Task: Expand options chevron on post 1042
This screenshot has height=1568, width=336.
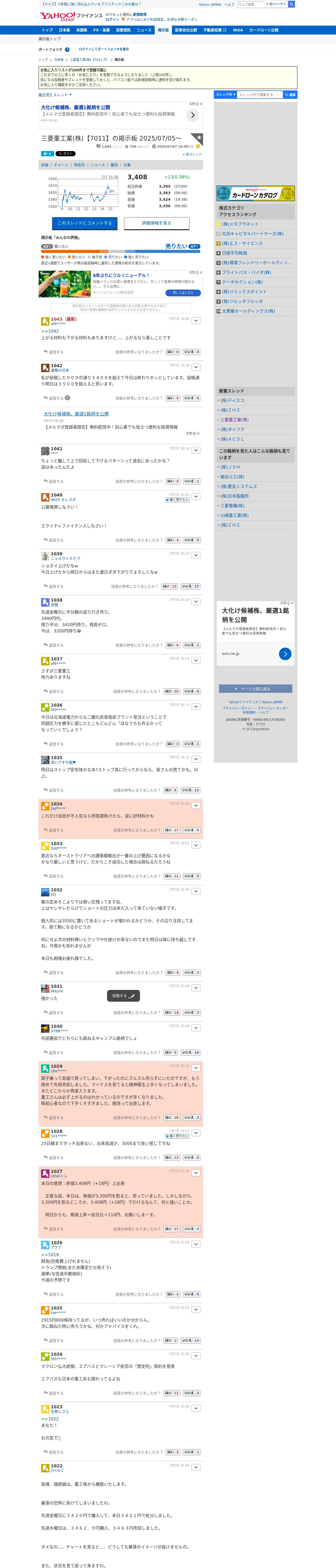Action: (x=196, y=367)
